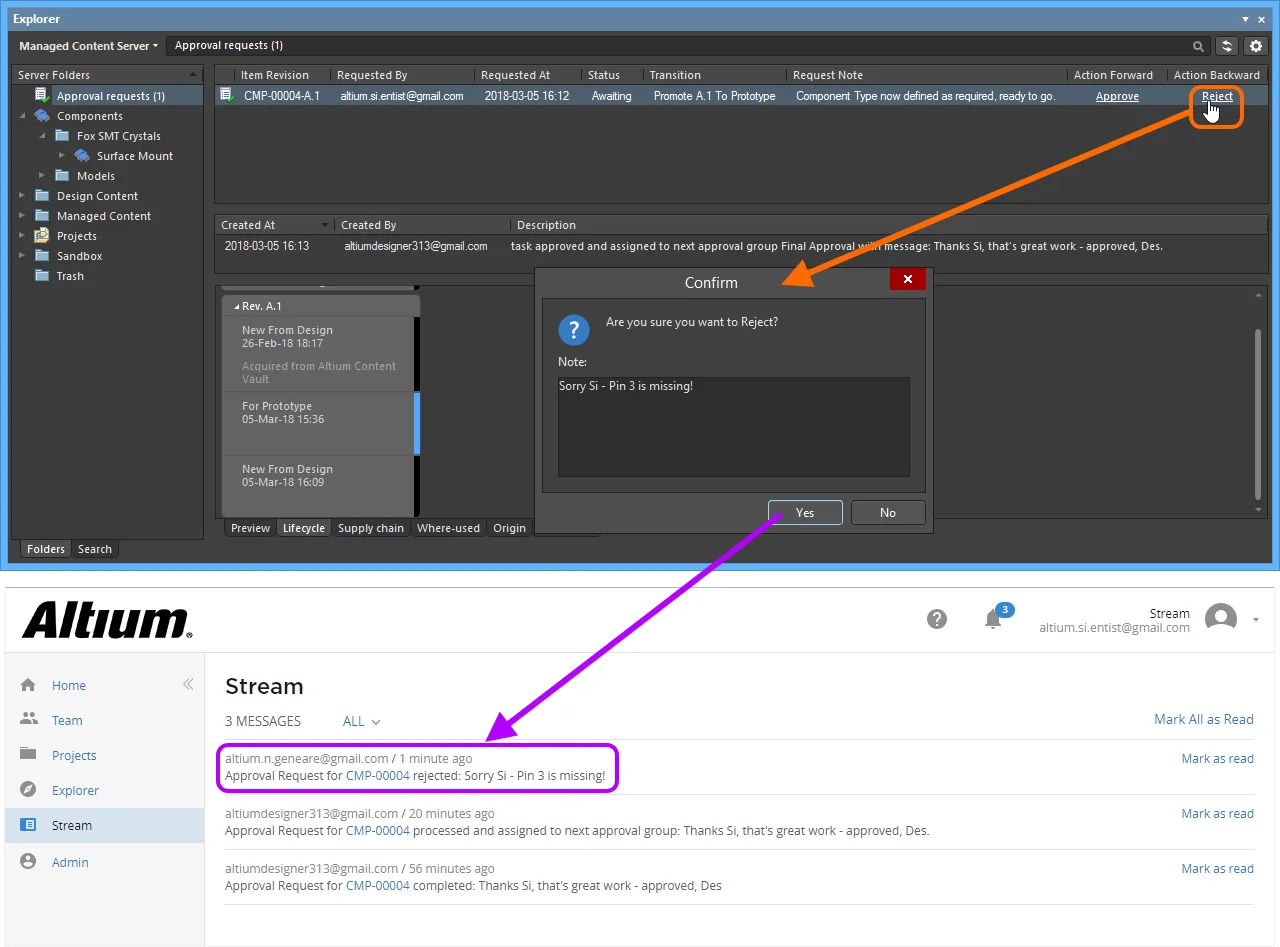Open help icon in Altium web header
1280x947 pixels.
tap(937, 619)
